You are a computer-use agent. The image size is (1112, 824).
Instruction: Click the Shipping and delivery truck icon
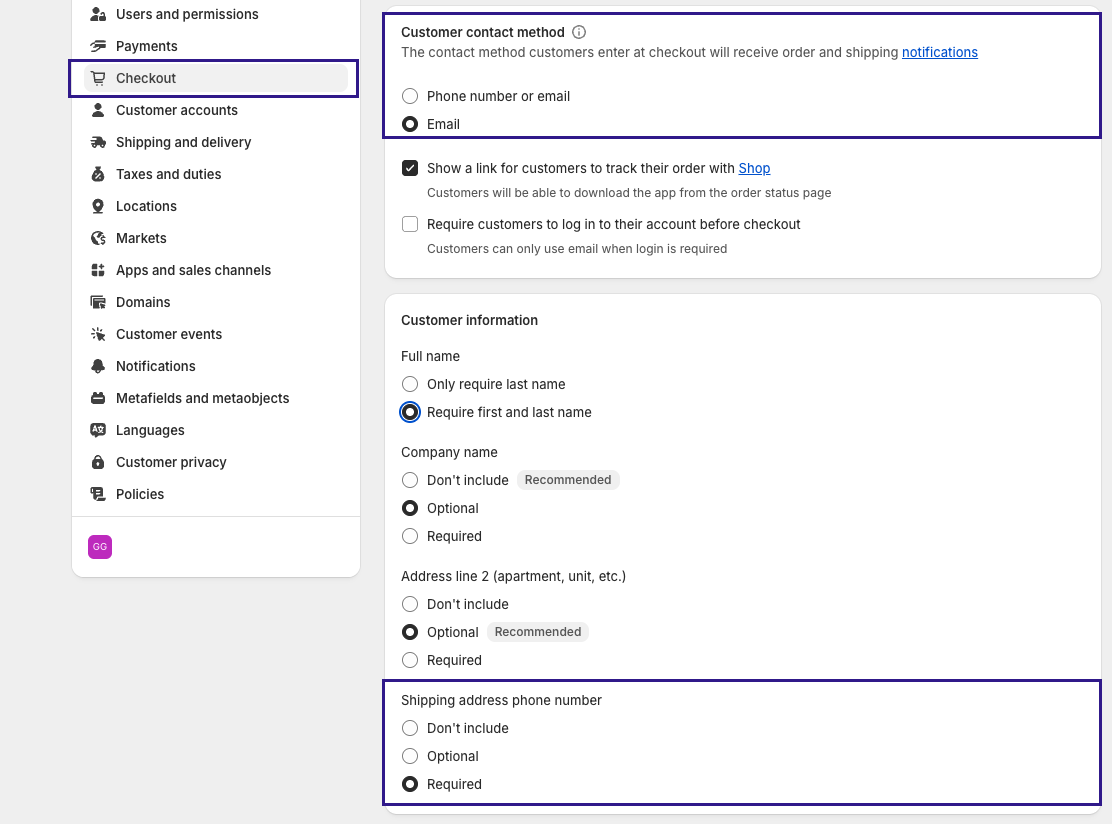click(99, 142)
